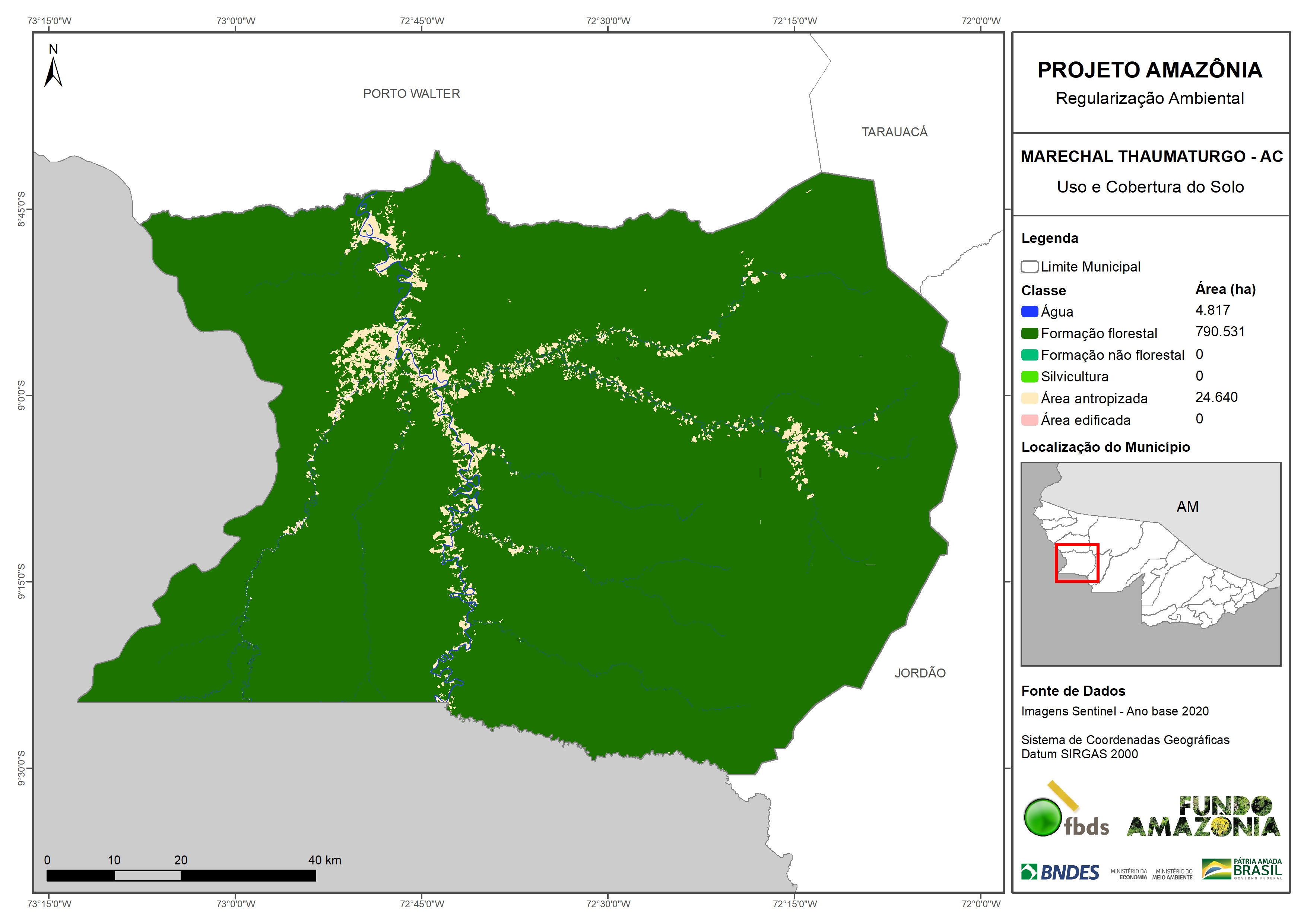Click the Pátria Amada Brasil logo

pyautogui.click(x=1242, y=869)
